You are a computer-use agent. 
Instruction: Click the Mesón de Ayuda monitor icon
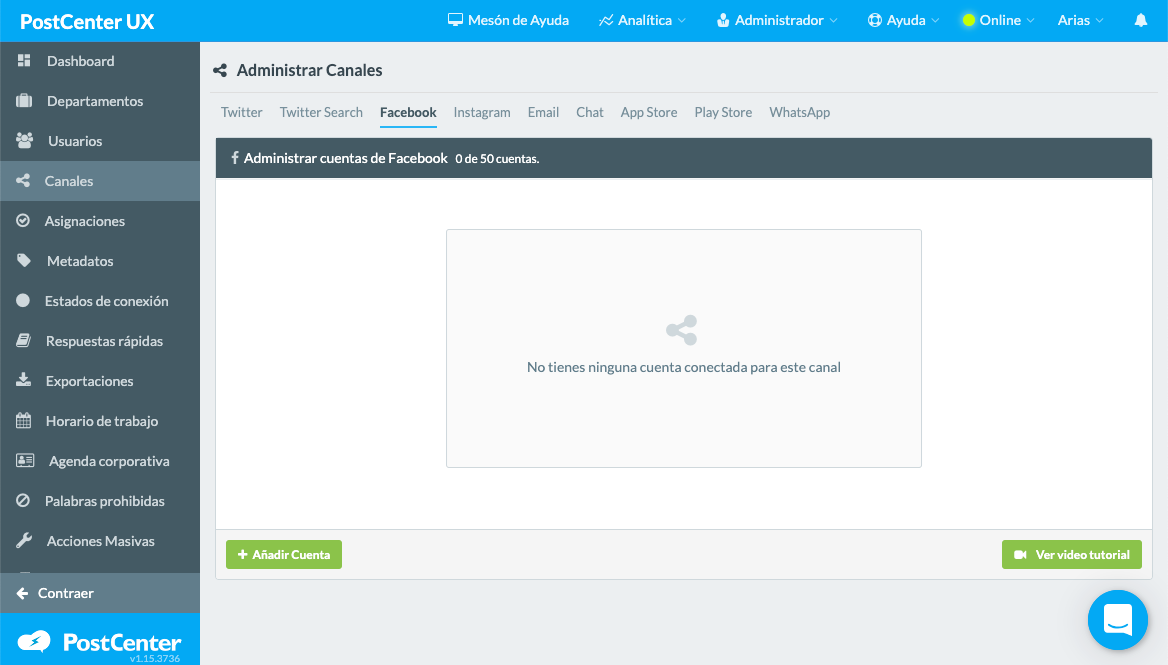click(455, 20)
